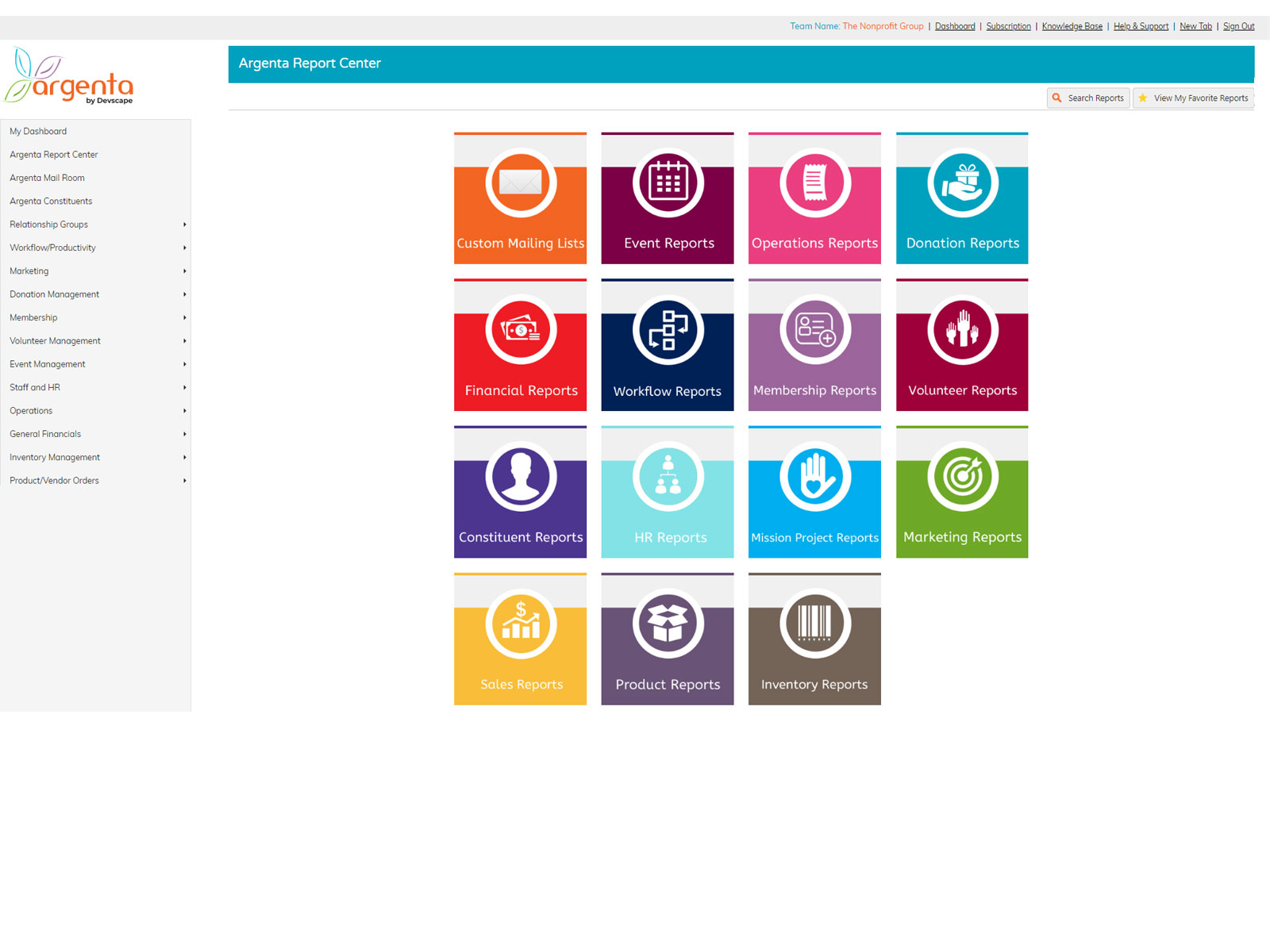The height and width of the screenshot is (952, 1270).
Task: Expand the Membership submenu arrow
Action: pos(185,317)
